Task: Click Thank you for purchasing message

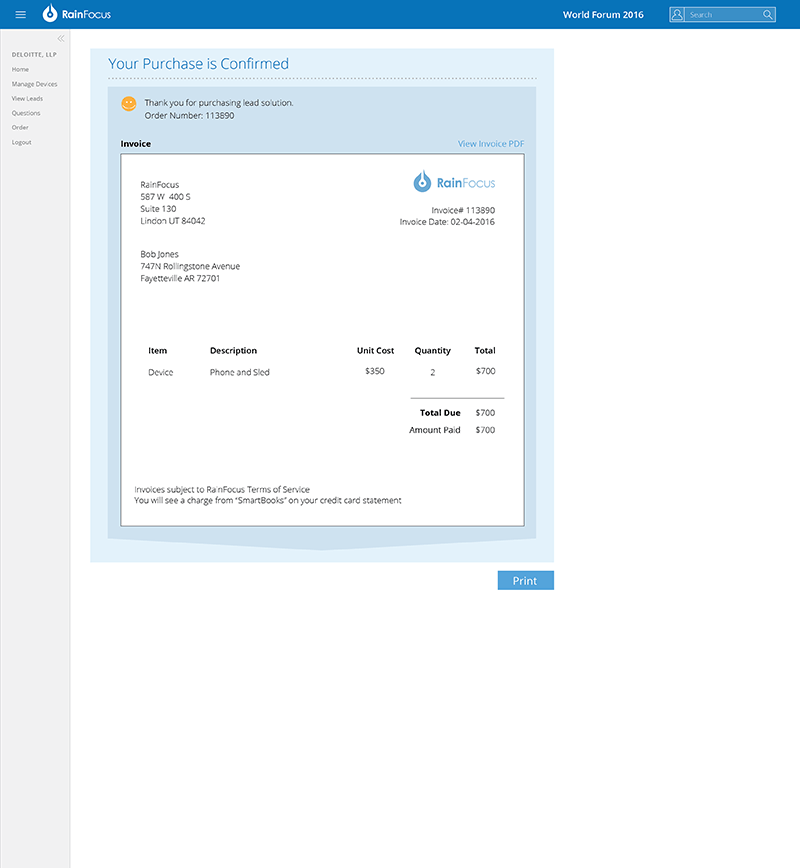Action: coord(219,103)
